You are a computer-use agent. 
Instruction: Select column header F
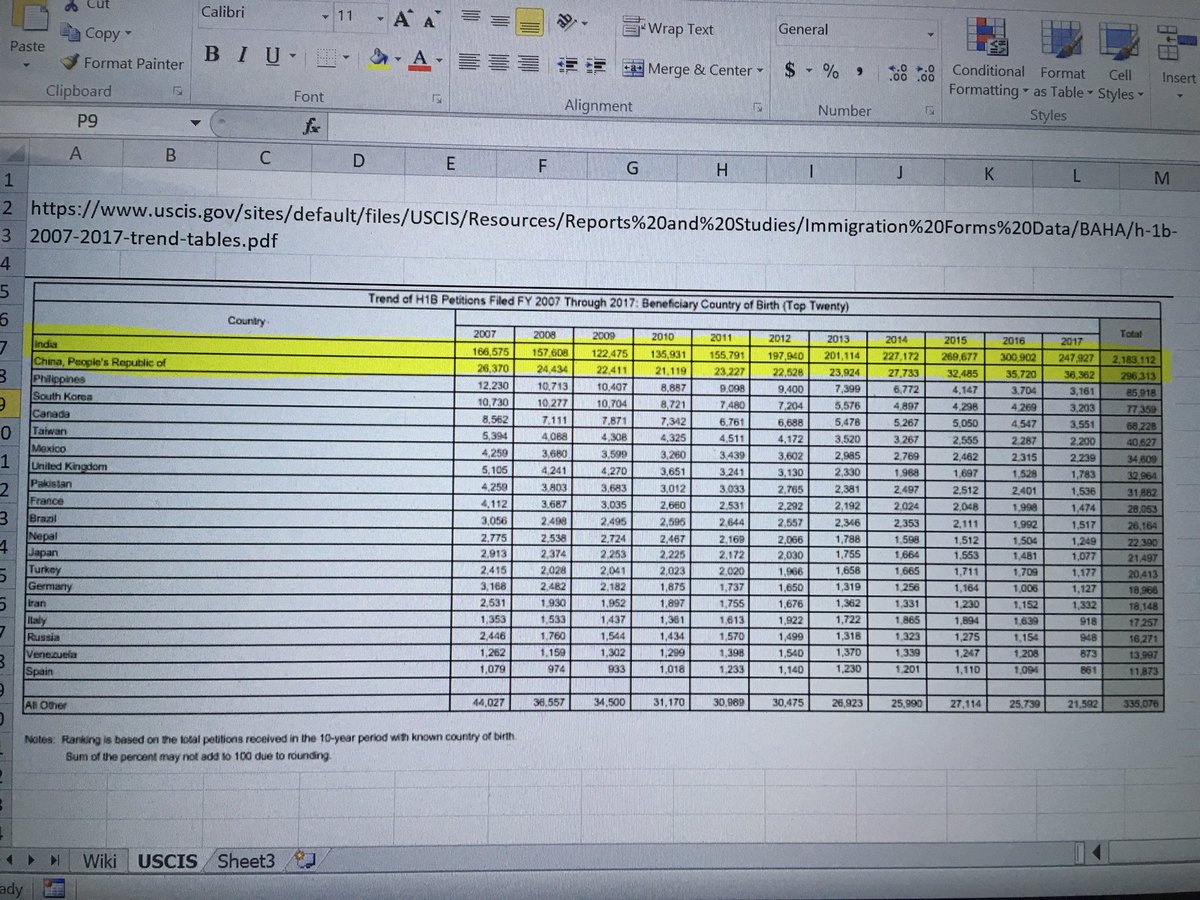tap(541, 166)
